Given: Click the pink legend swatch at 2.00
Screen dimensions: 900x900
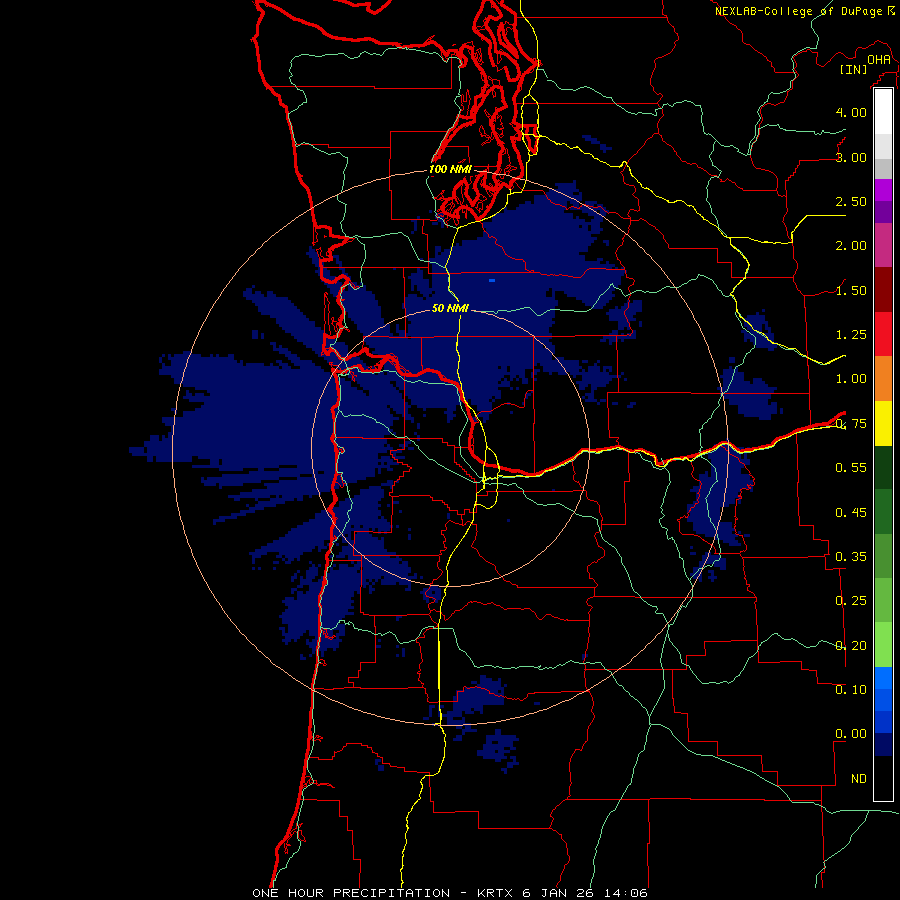Looking at the screenshot, I should (x=883, y=245).
